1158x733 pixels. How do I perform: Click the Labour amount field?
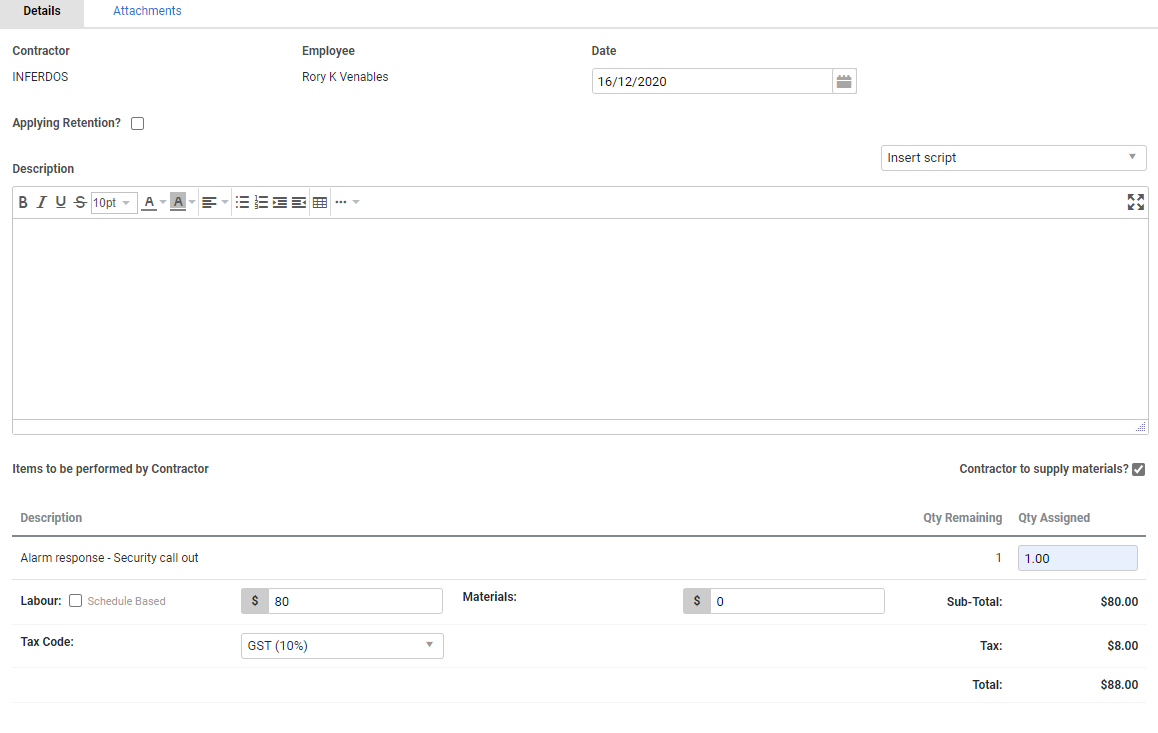coord(355,602)
